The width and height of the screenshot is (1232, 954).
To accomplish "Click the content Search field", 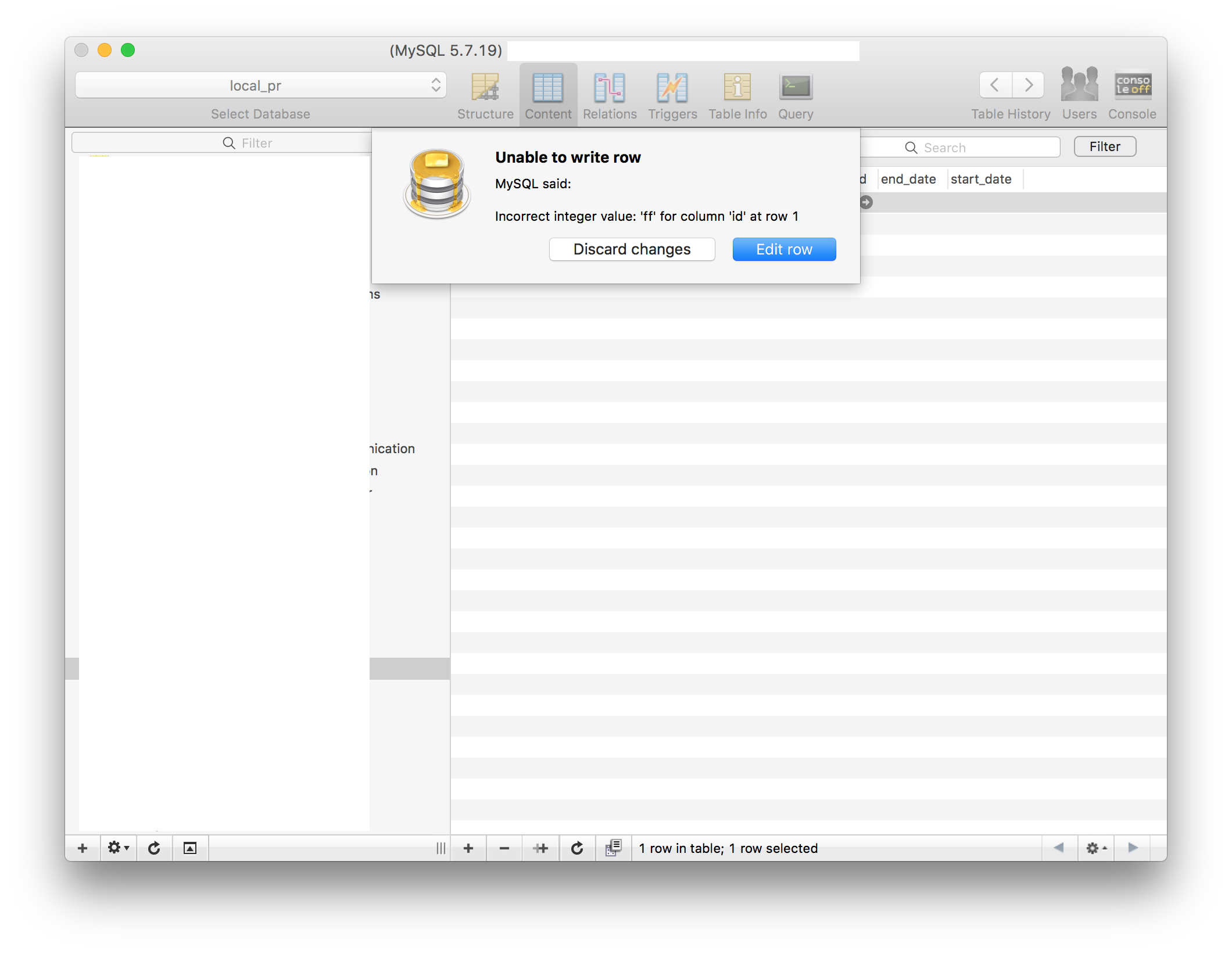I will 960,148.
